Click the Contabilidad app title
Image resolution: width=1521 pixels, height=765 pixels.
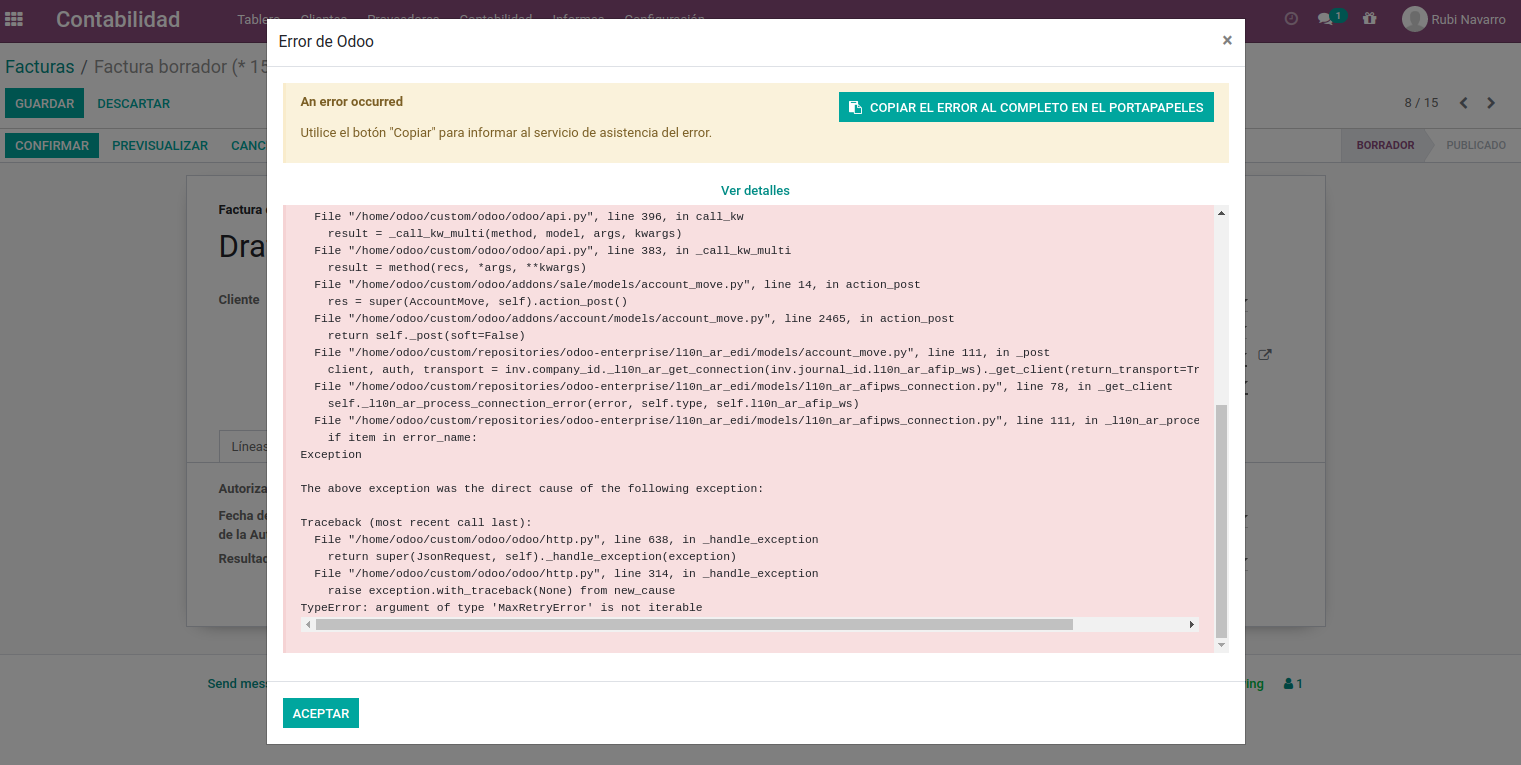tap(118, 19)
